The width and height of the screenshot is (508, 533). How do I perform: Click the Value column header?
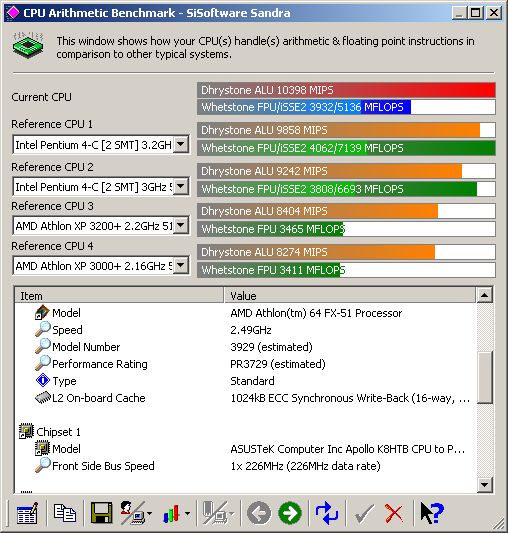350,295
